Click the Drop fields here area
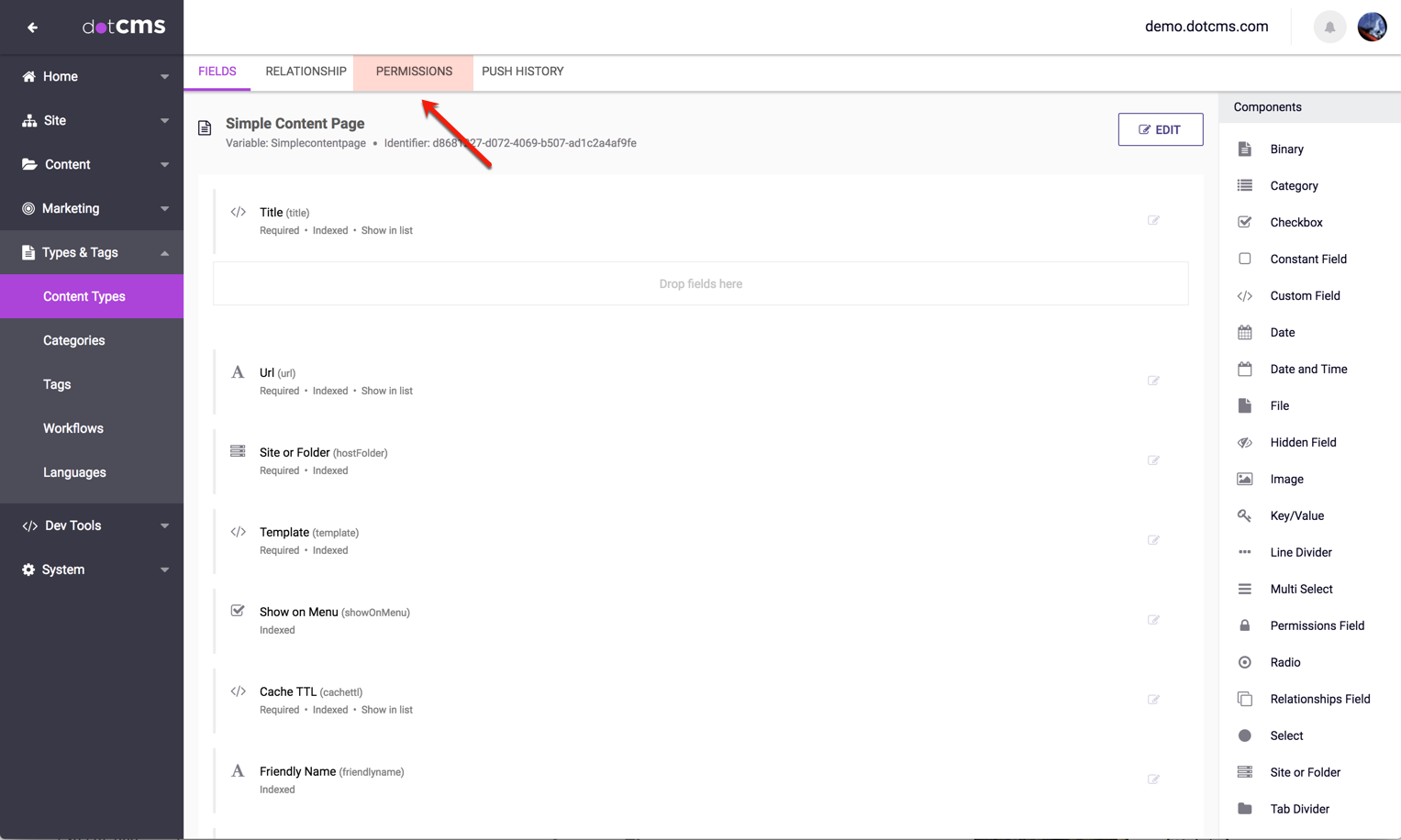 [700, 283]
